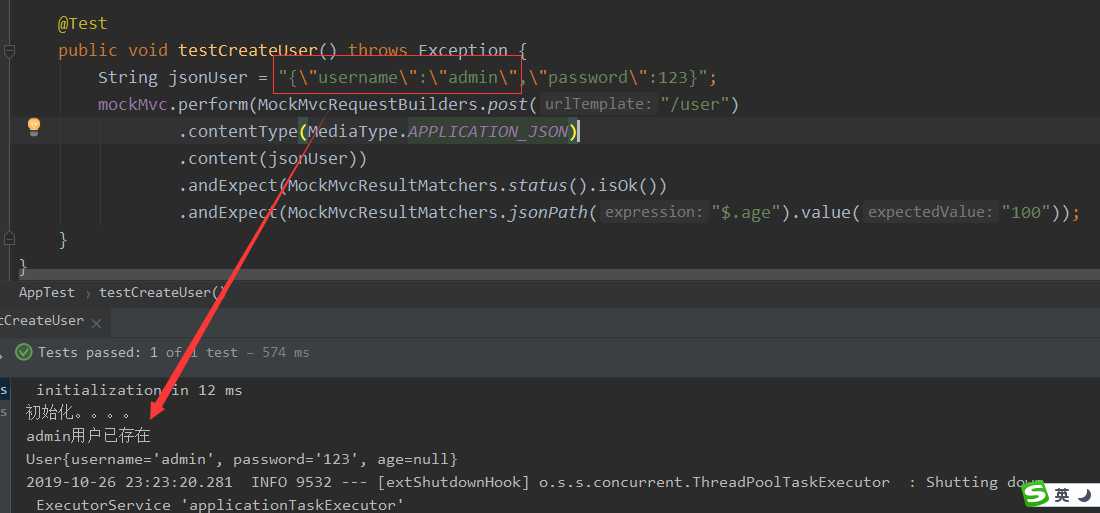This screenshot has height=513, width=1100.
Task: Close the testCreateUser run tab
Action: pos(97,324)
